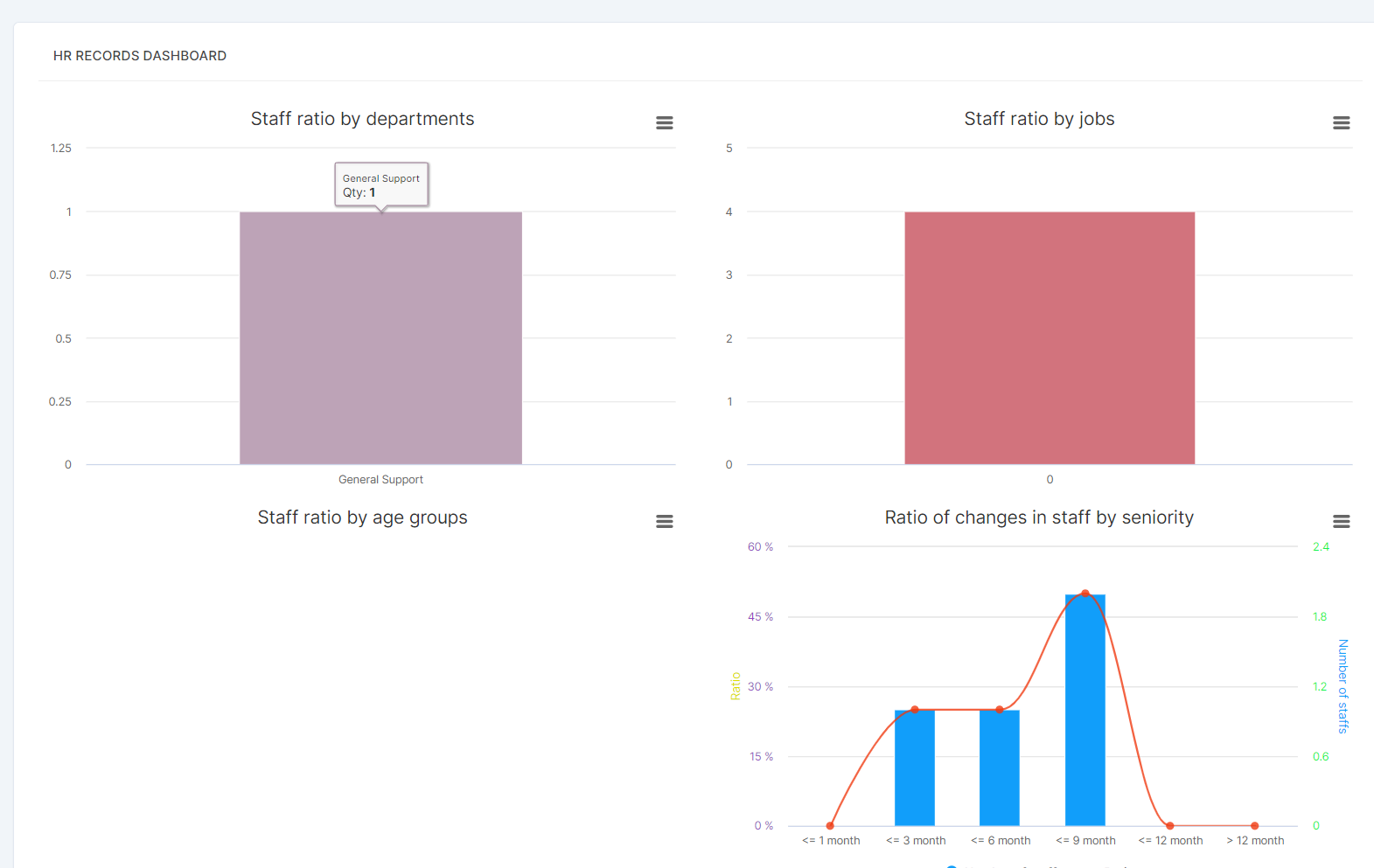Click the red data point at <= 12 month
This screenshot has height=868, width=1374.
[1170, 825]
